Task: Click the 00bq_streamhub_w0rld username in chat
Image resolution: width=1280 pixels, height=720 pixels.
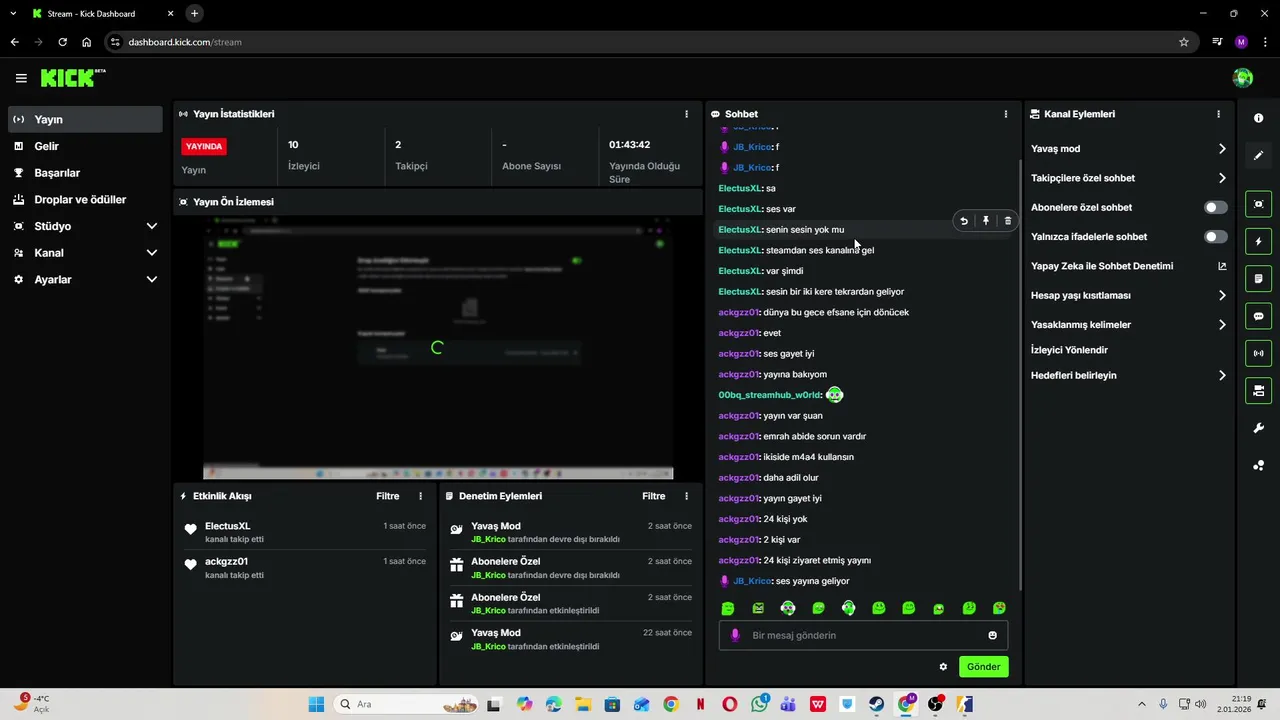Action: 768,395
